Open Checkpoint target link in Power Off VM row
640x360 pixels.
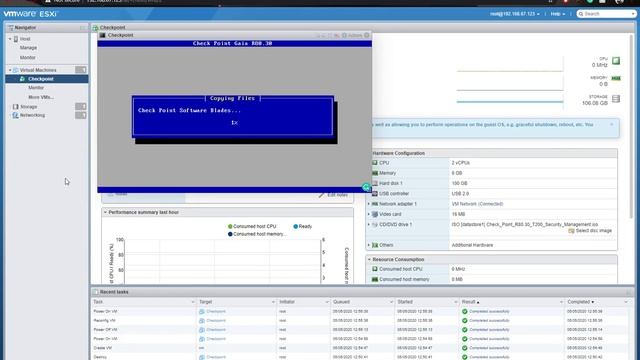click(x=216, y=329)
